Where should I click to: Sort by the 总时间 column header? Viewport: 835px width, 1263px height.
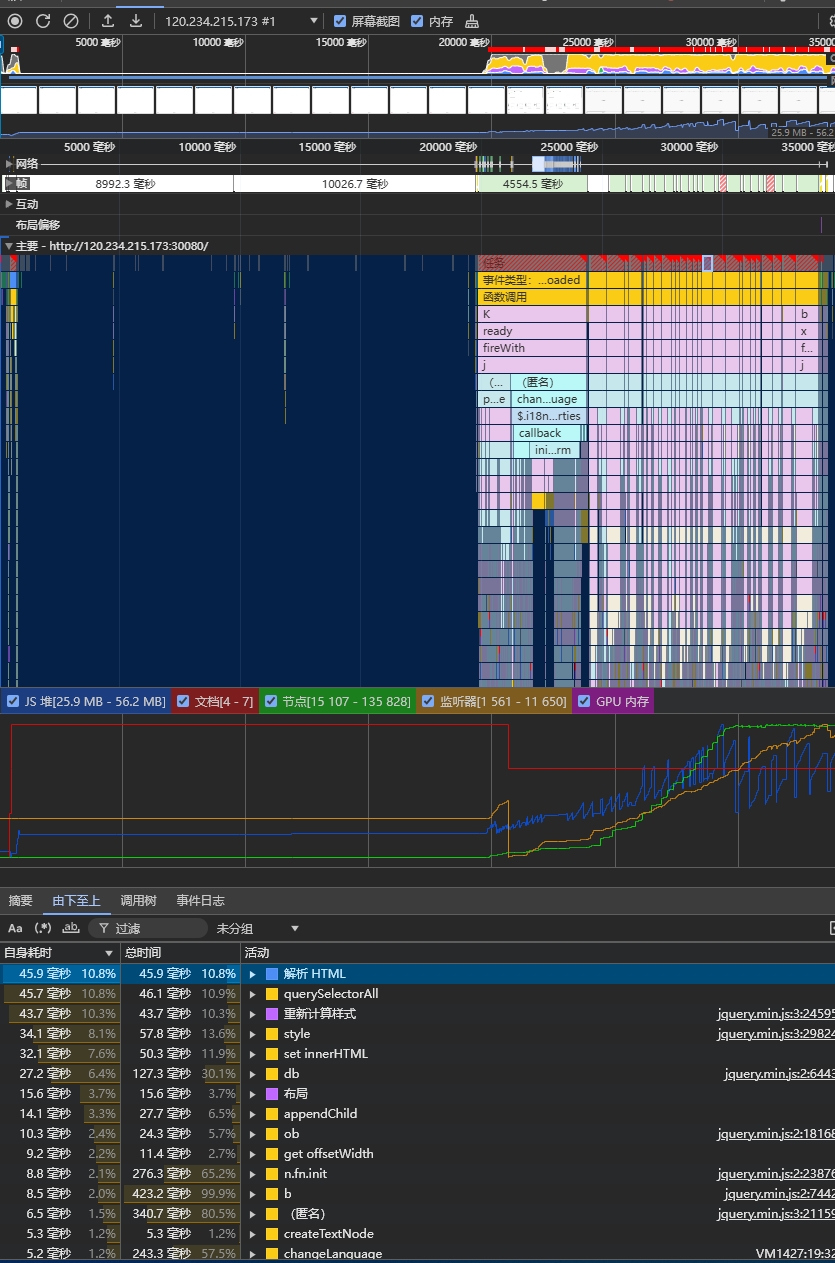point(180,953)
